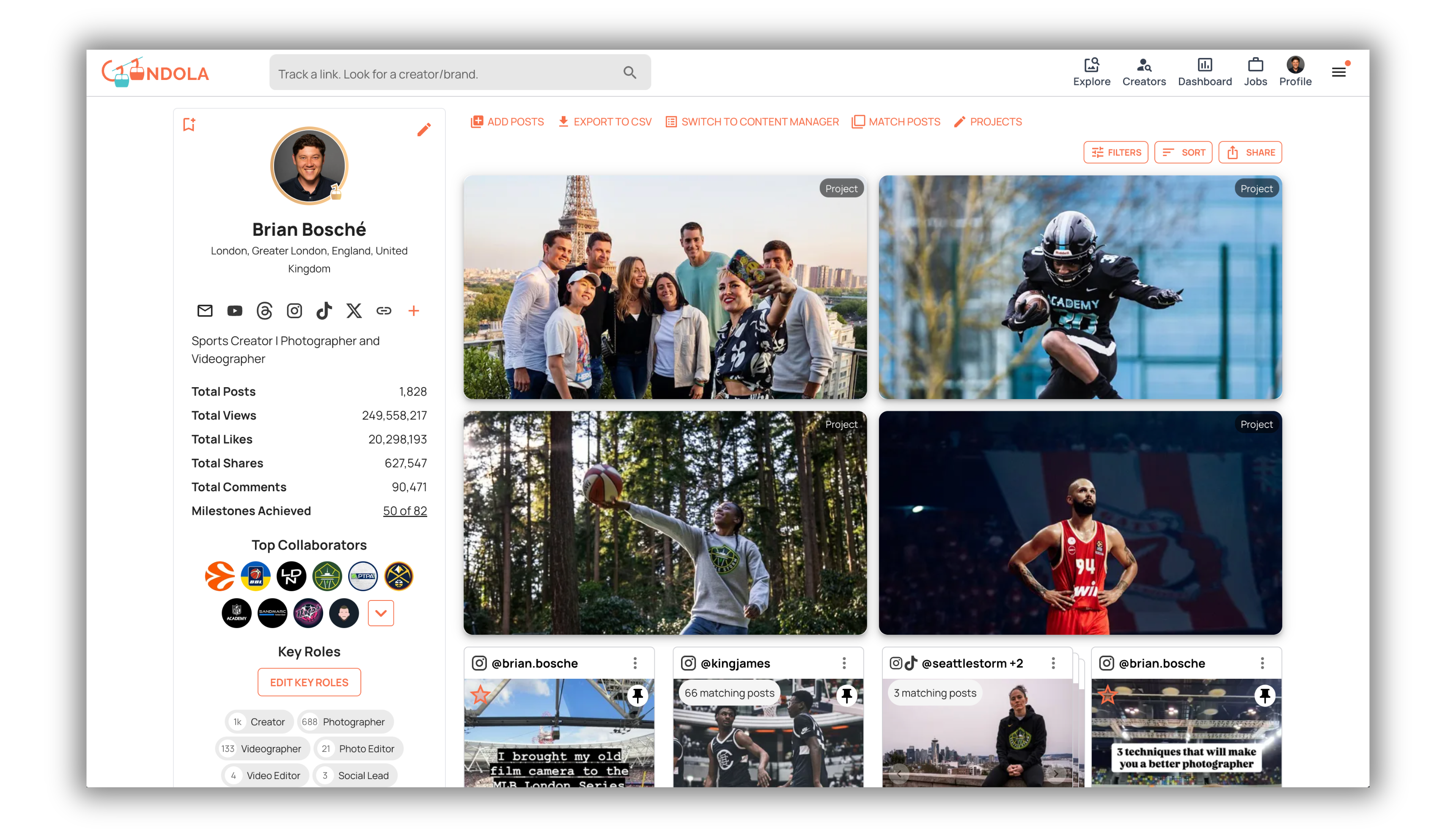Click the NFL Academy collaborator logo
The height and width of the screenshot is (837, 1456).
point(237,613)
